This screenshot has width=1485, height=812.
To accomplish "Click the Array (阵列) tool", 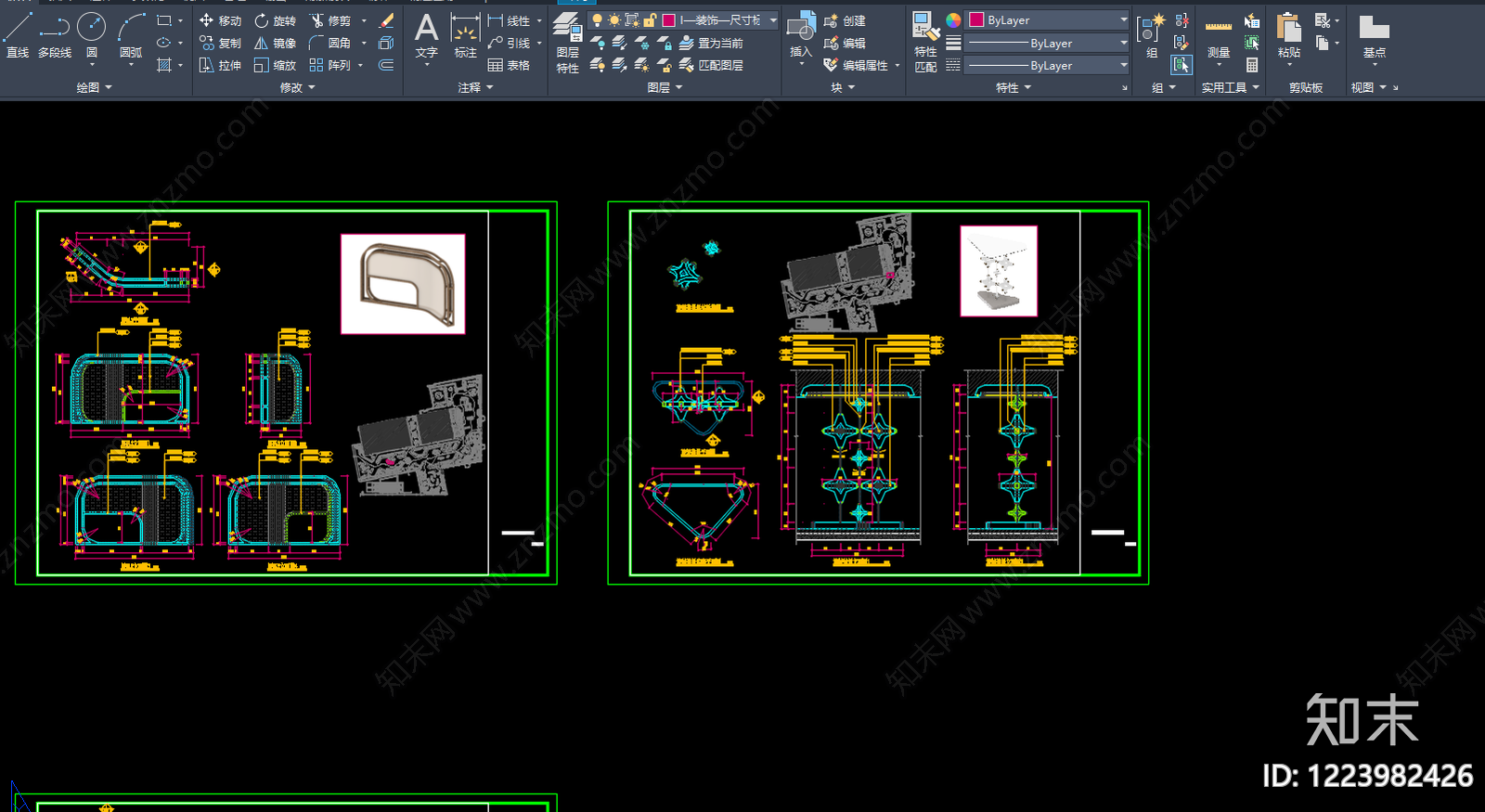I will (330, 65).
